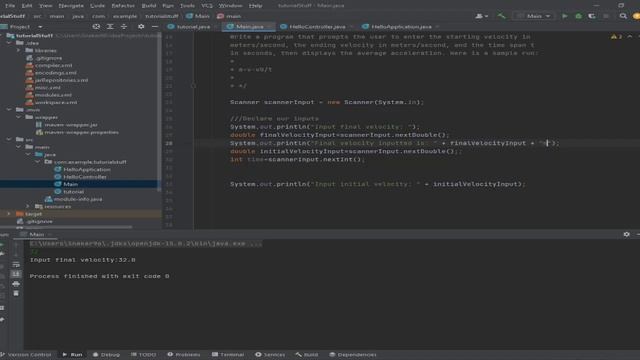The image size is (640, 360).
Task: Switch to the HelloController.java editor tab
Action: [316, 27]
